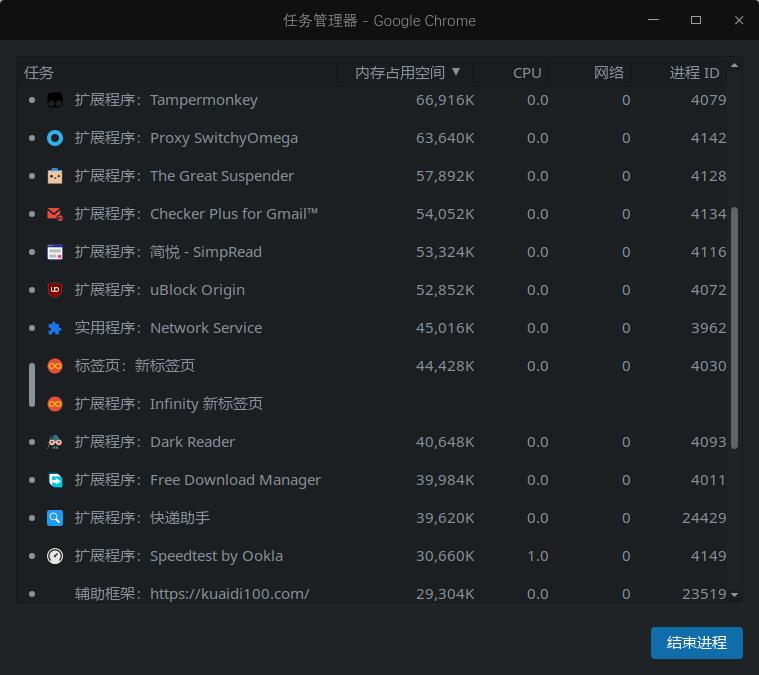This screenshot has height=675, width=759.
Task: Select the Tampermonkey extension icon
Action: (55, 100)
